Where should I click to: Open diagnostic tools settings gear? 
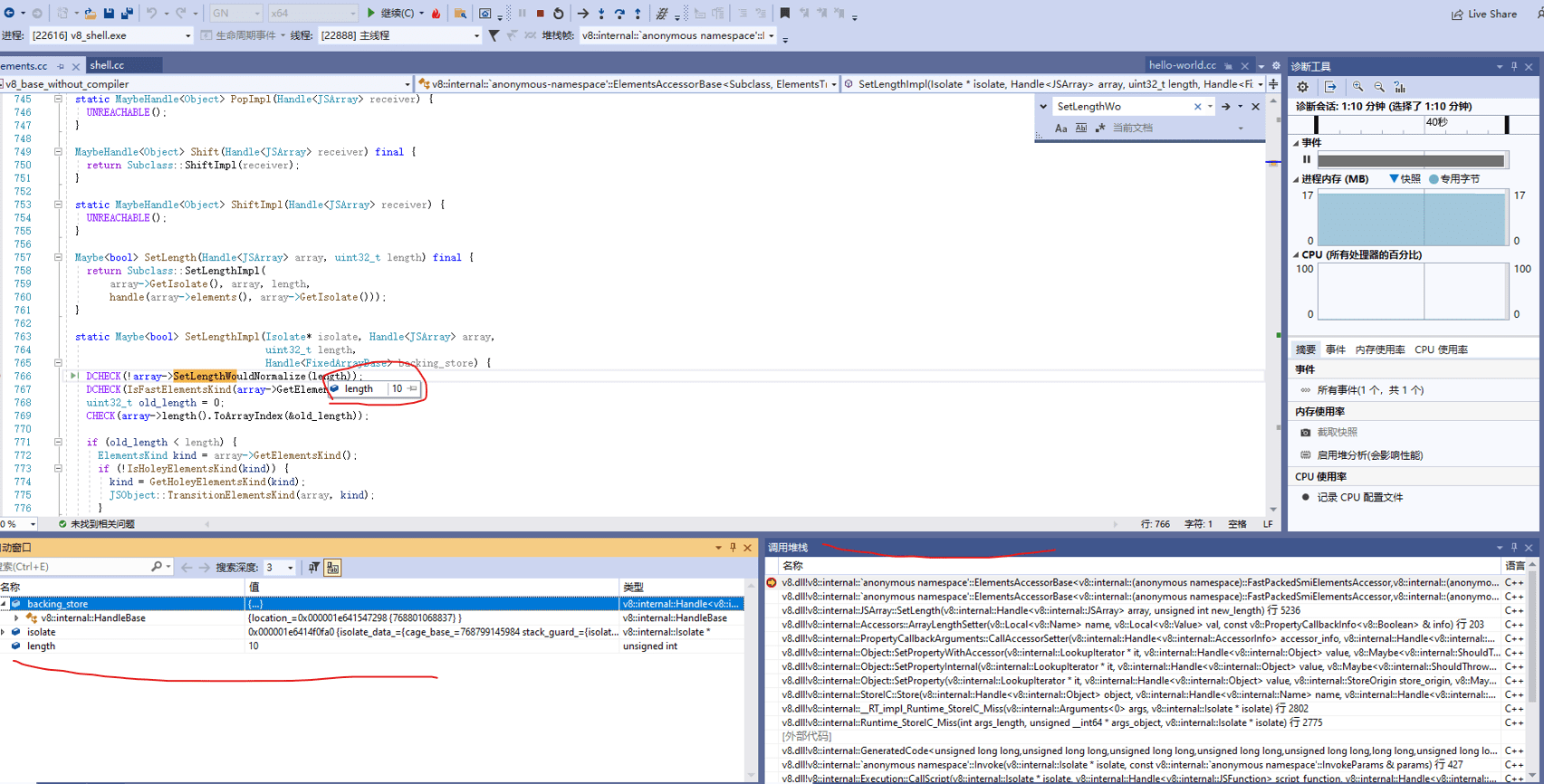click(1302, 87)
